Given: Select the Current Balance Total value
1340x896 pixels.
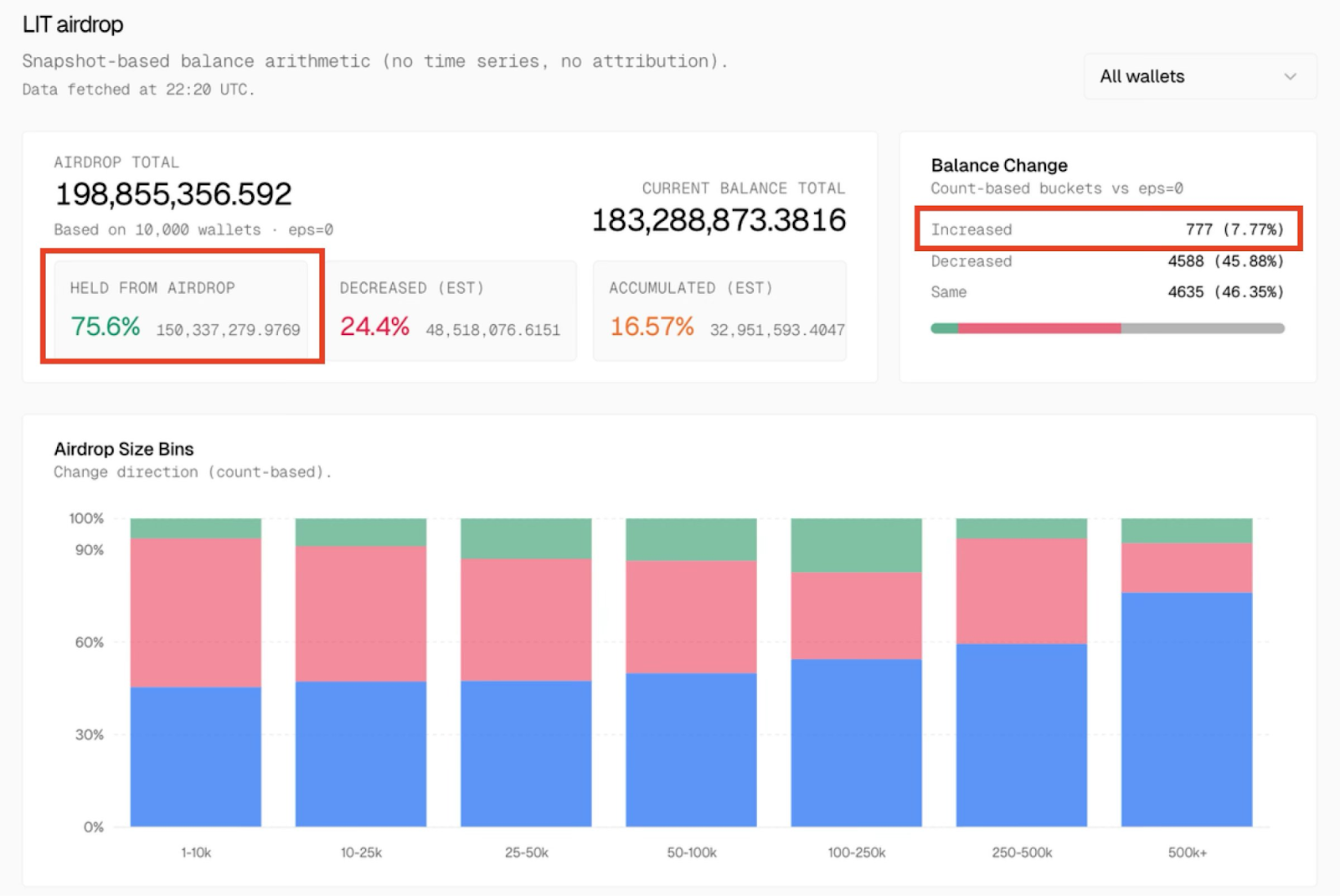Looking at the screenshot, I should tap(719, 221).
